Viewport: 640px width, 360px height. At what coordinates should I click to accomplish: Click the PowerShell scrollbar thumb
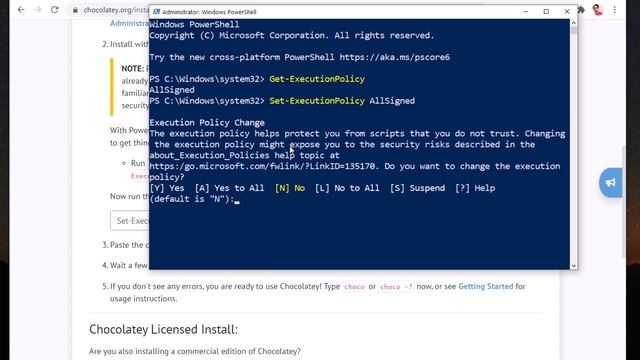click(x=573, y=31)
